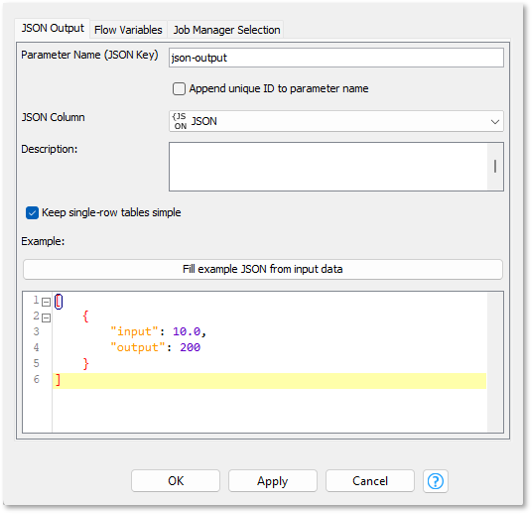Image resolution: width=532 pixels, height=514 pixels.
Task: Click the "output" key on line 4
Action: tap(138, 347)
